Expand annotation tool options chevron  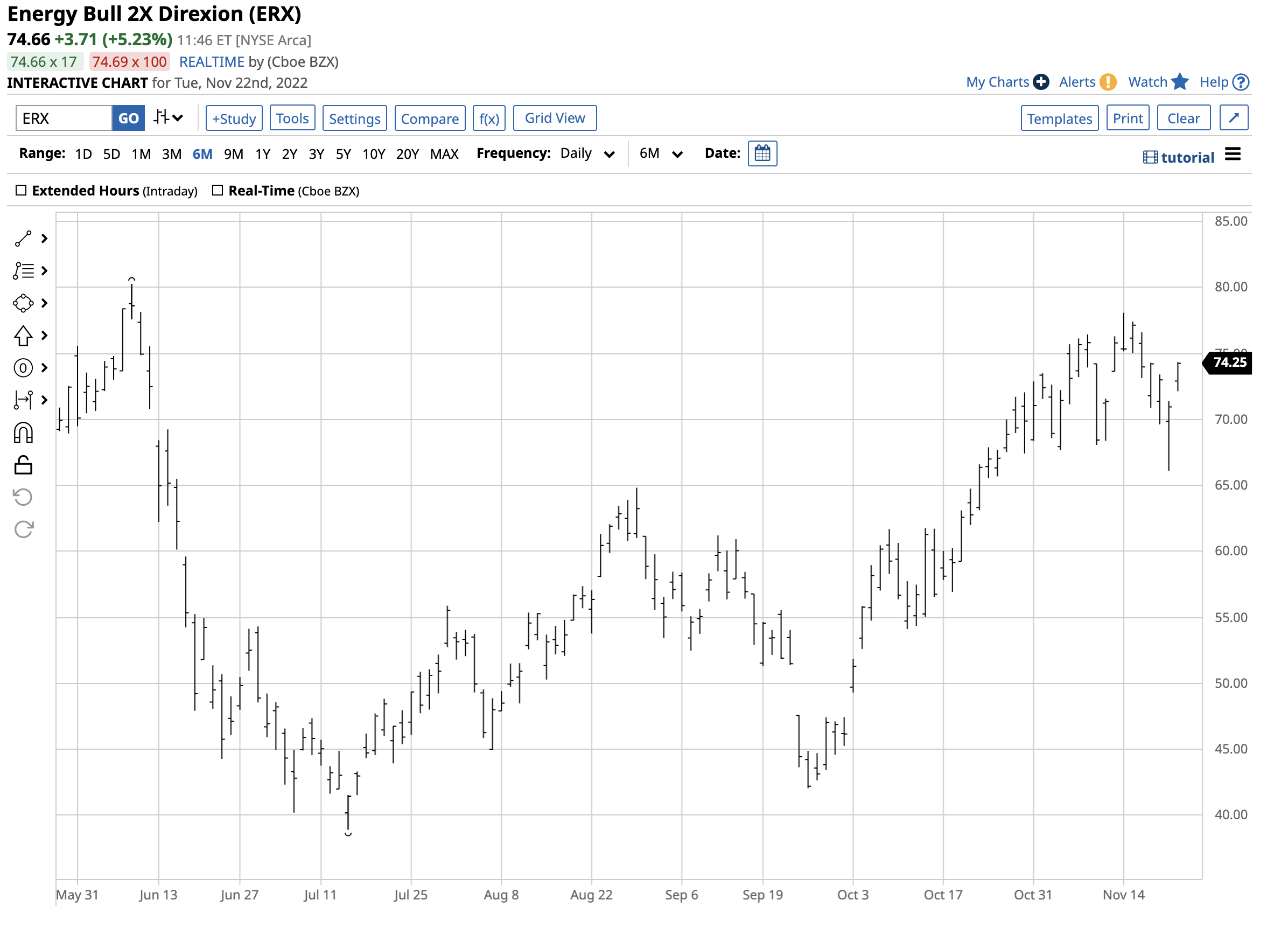[44, 368]
